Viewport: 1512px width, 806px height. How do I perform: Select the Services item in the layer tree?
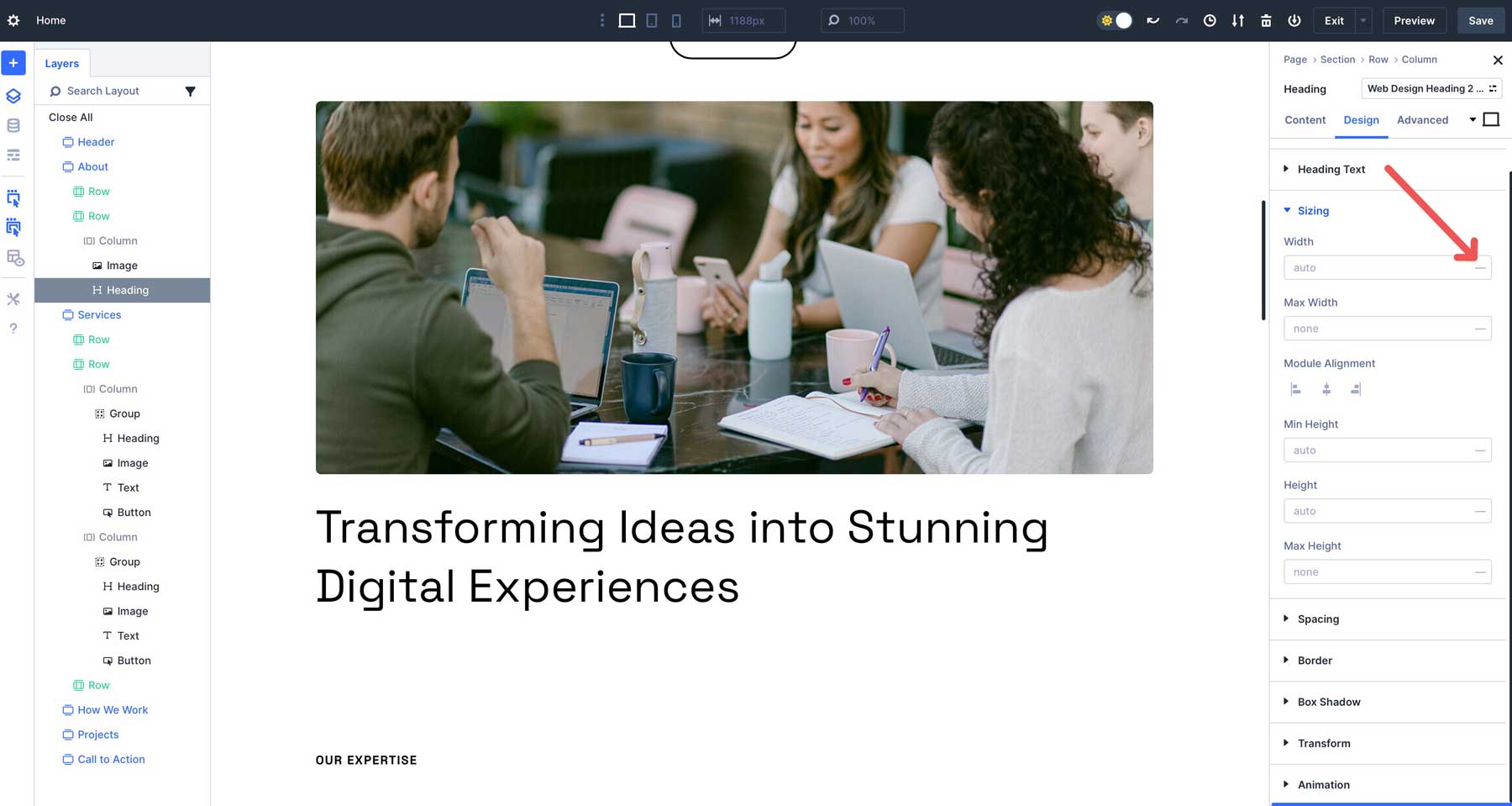click(x=99, y=314)
